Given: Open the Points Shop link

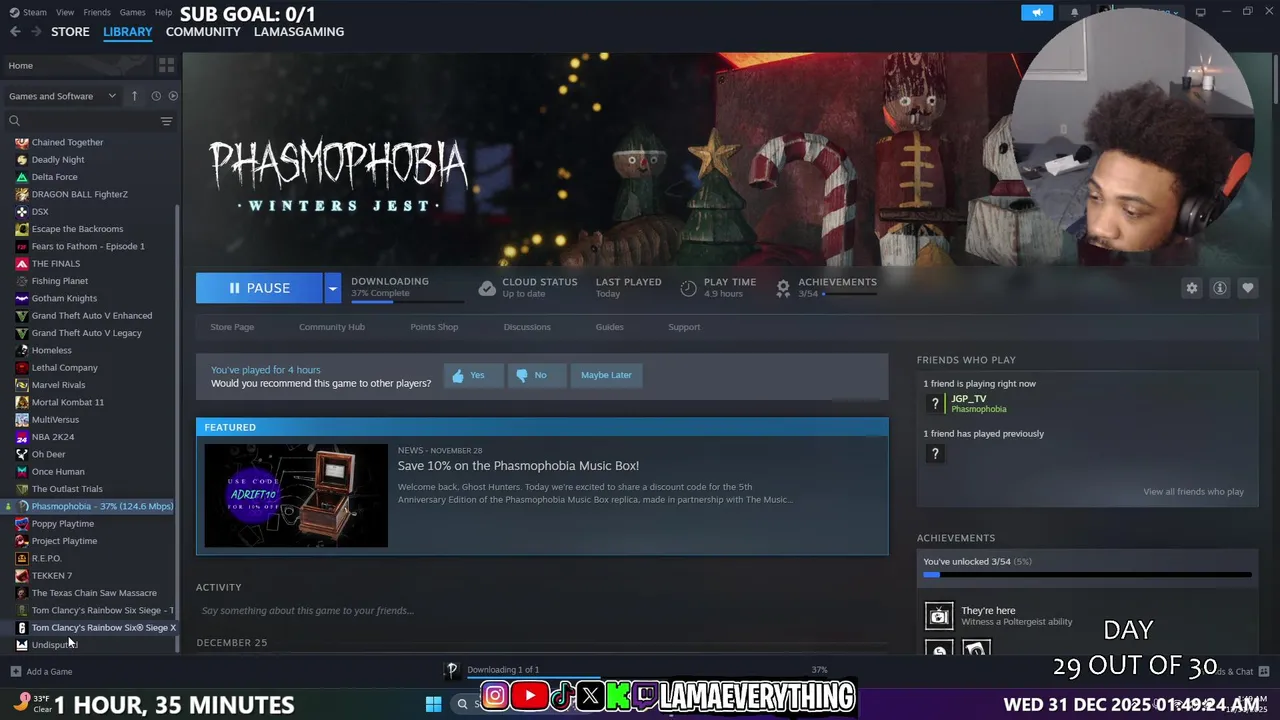Looking at the screenshot, I should click(434, 327).
